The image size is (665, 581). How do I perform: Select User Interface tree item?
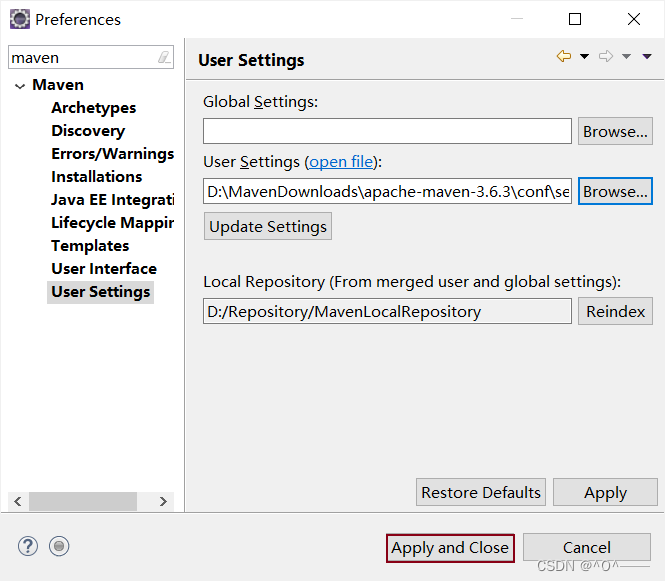[104, 268]
